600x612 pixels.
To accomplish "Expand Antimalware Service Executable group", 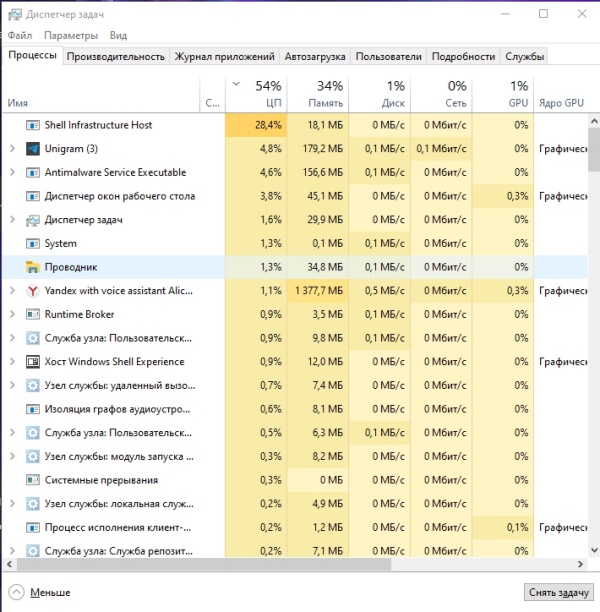I will [12, 173].
